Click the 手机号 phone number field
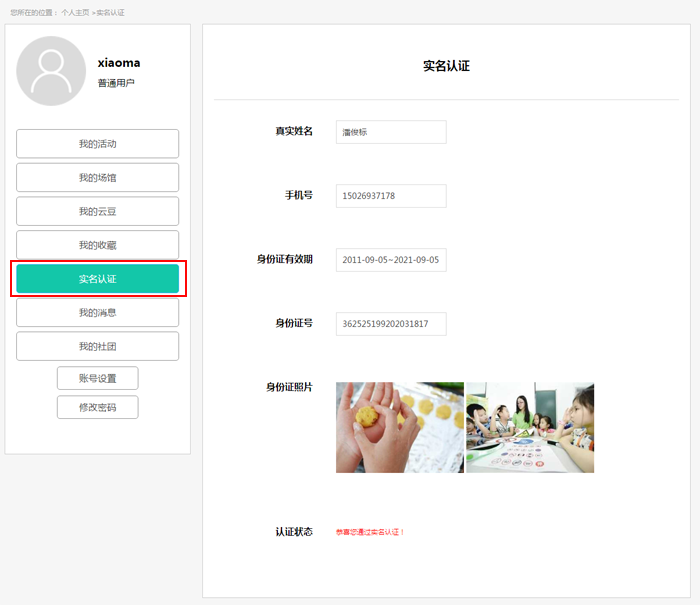Image resolution: width=700 pixels, height=605 pixels. 390,196
